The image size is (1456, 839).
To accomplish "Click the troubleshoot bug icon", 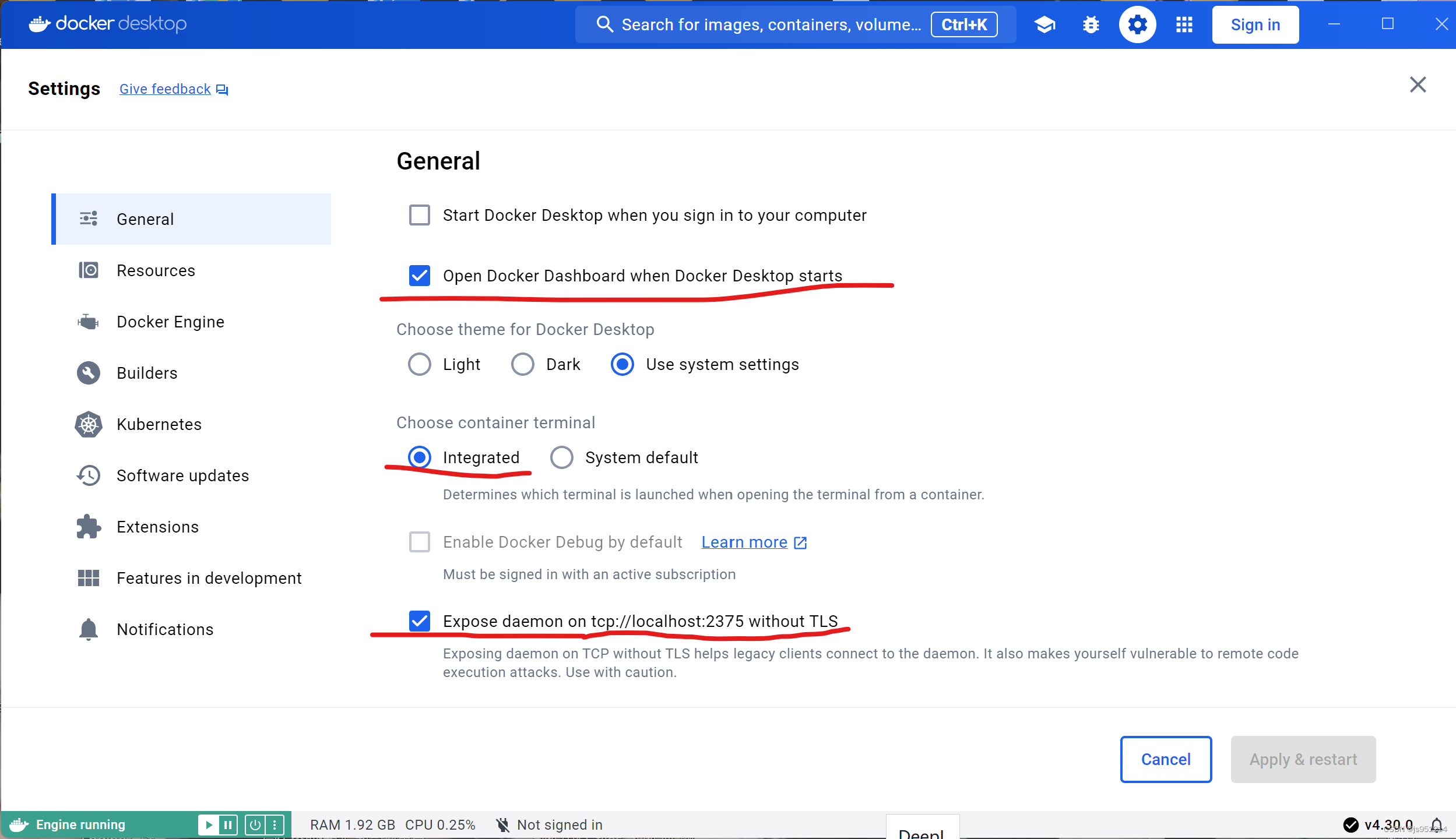I will (x=1091, y=24).
